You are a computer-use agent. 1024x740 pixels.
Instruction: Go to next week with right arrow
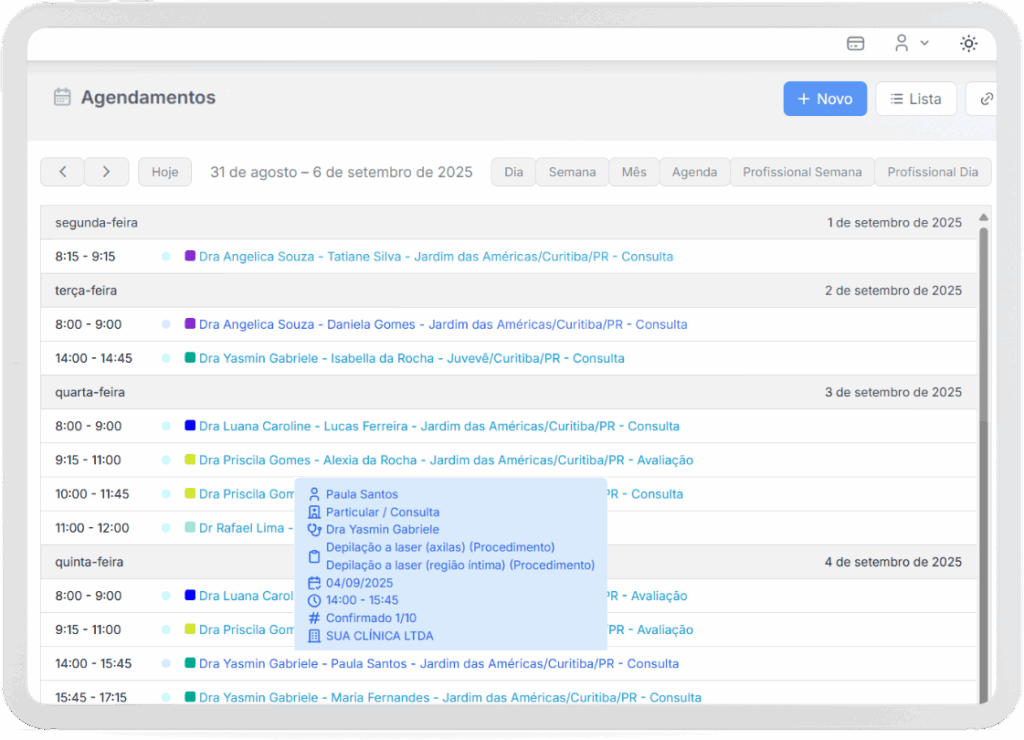(x=106, y=172)
